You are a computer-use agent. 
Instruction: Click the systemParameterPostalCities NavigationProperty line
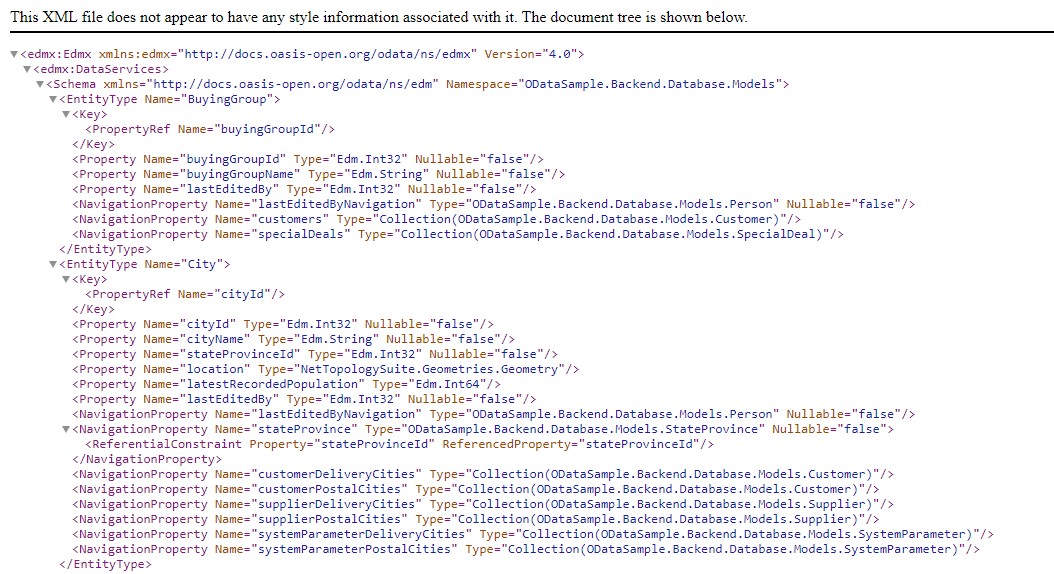(526, 550)
